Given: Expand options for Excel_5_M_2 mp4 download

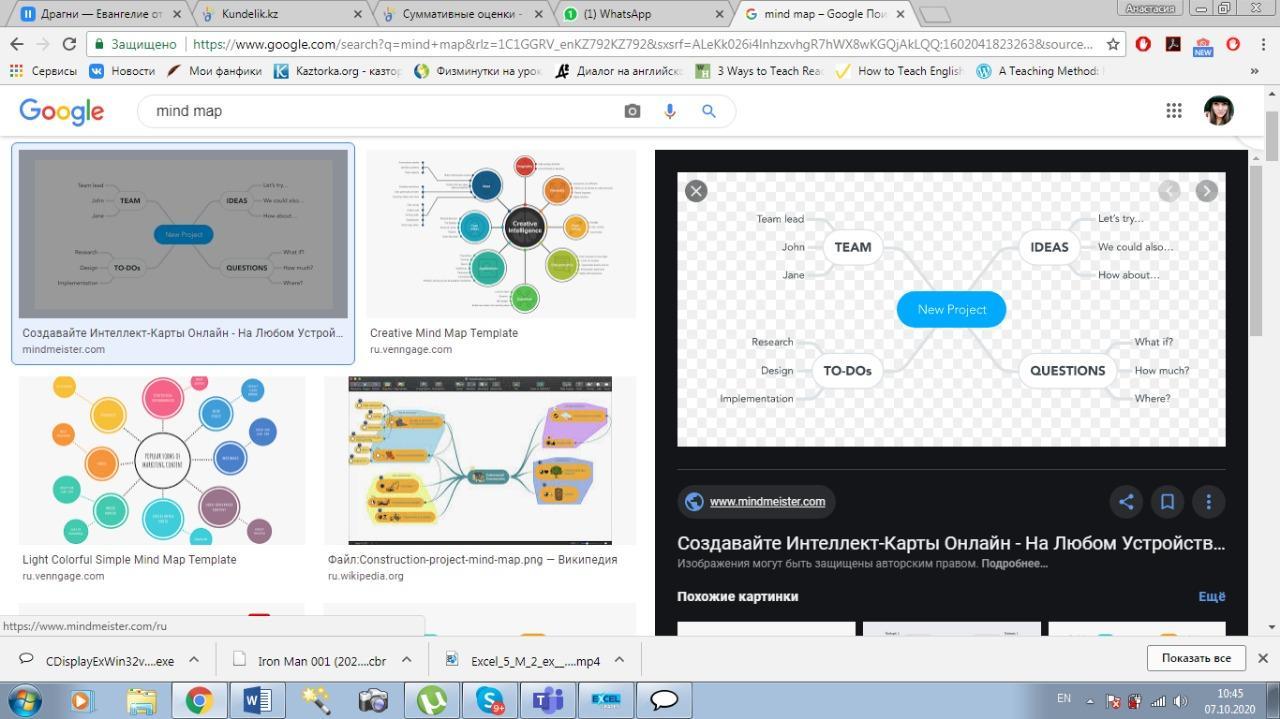Looking at the screenshot, I should (x=619, y=660).
